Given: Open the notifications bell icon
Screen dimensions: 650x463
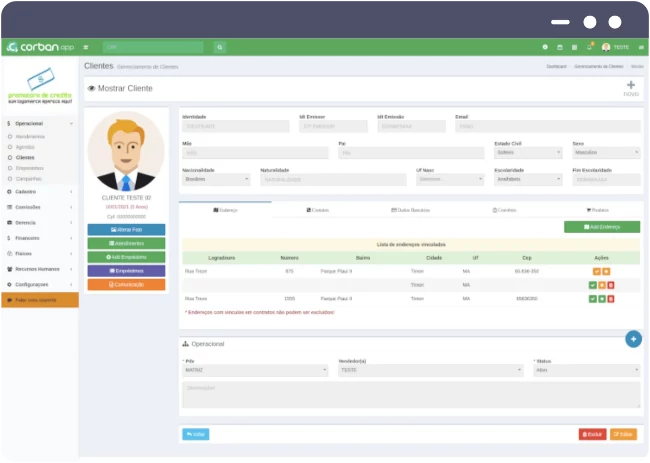Looking at the screenshot, I should 590,47.
